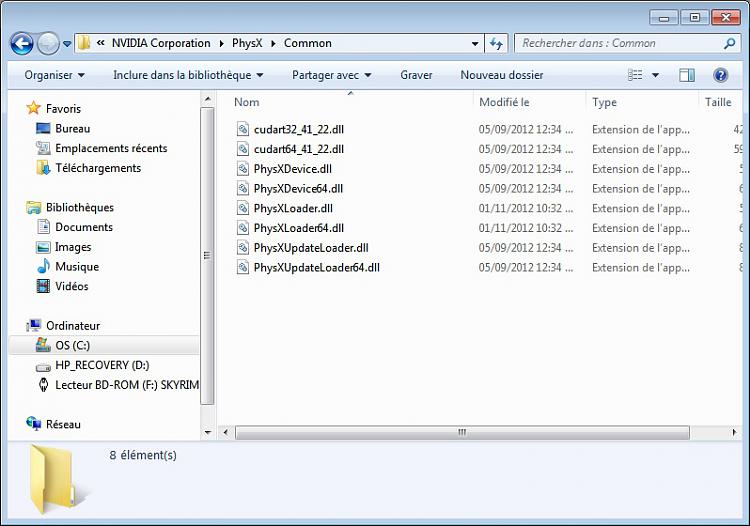Viewport: 750px width, 526px height.
Task: Click the Bibliothèques folder icon
Action: pyautogui.click(x=33, y=207)
